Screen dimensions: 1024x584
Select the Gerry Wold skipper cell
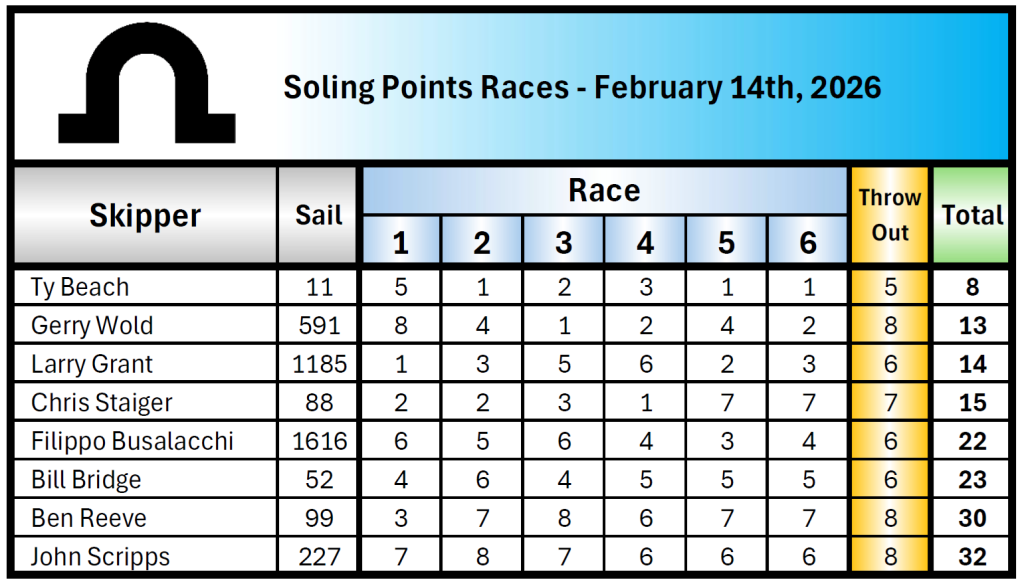pyautogui.click(x=91, y=326)
